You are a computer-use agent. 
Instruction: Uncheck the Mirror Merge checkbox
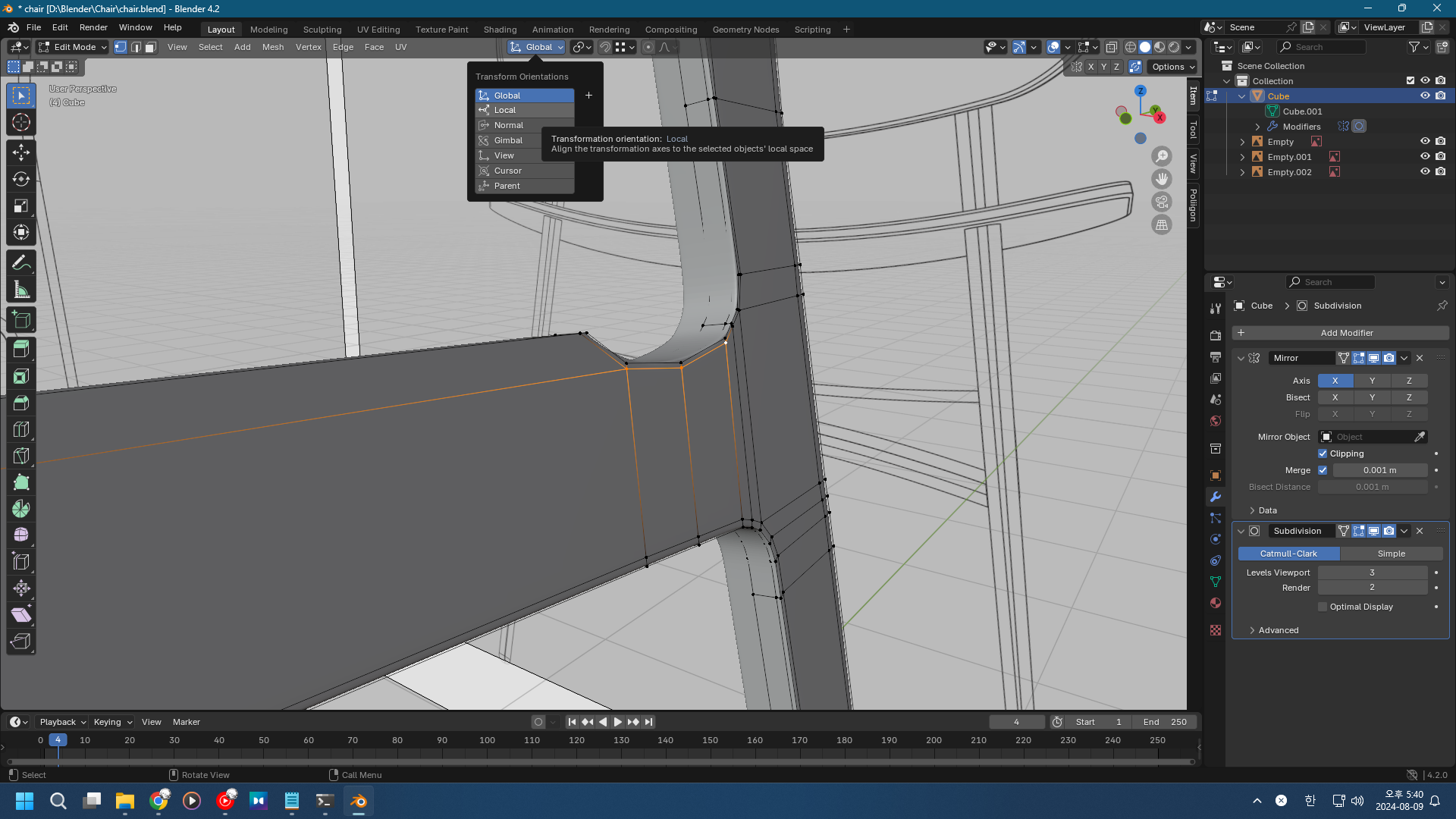1323,470
